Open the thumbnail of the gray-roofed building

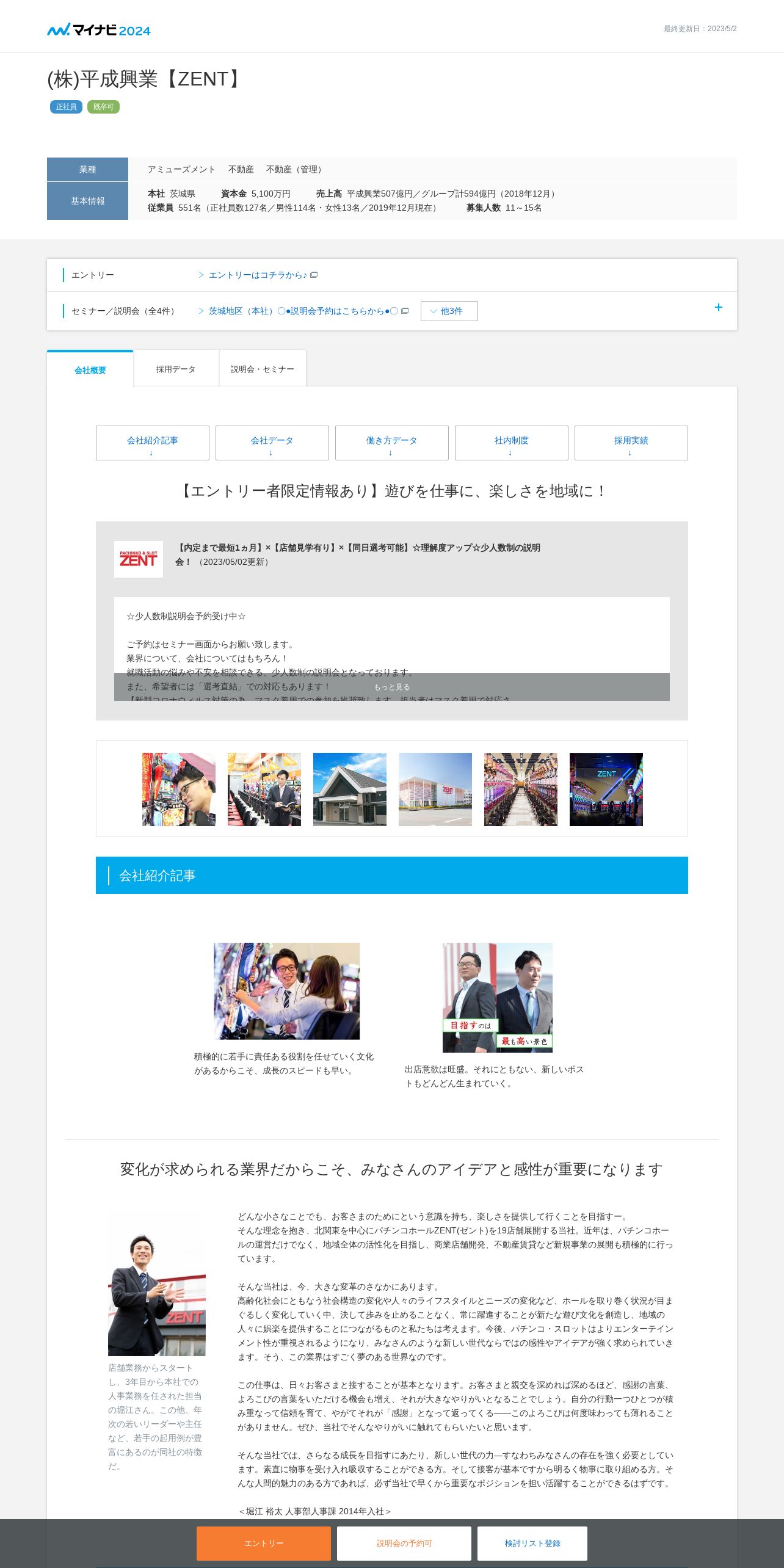point(350,789)
